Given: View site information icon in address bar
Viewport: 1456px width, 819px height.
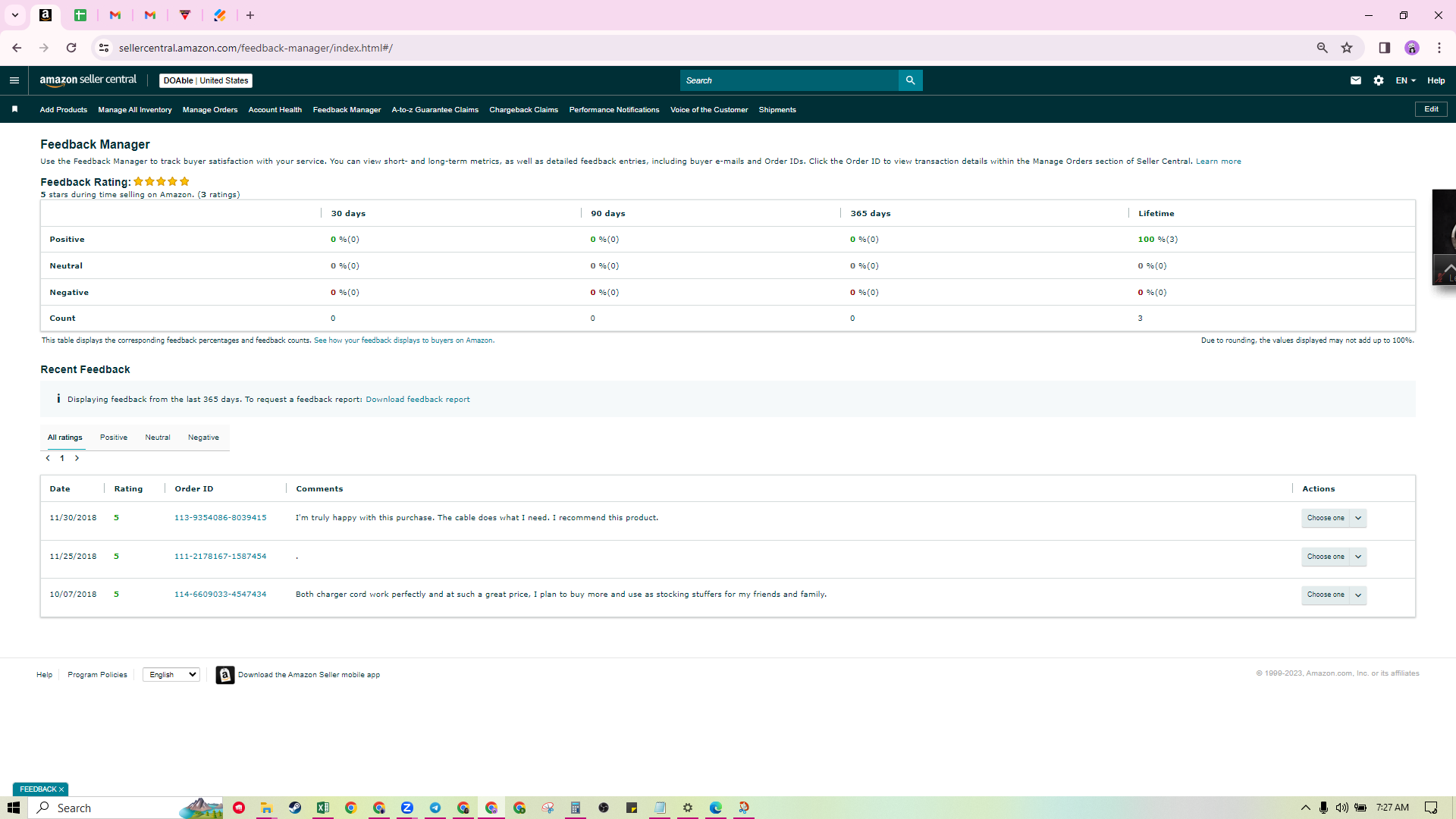Looking at the screenshot, I should pyautogui.click(x=104, y=48).
